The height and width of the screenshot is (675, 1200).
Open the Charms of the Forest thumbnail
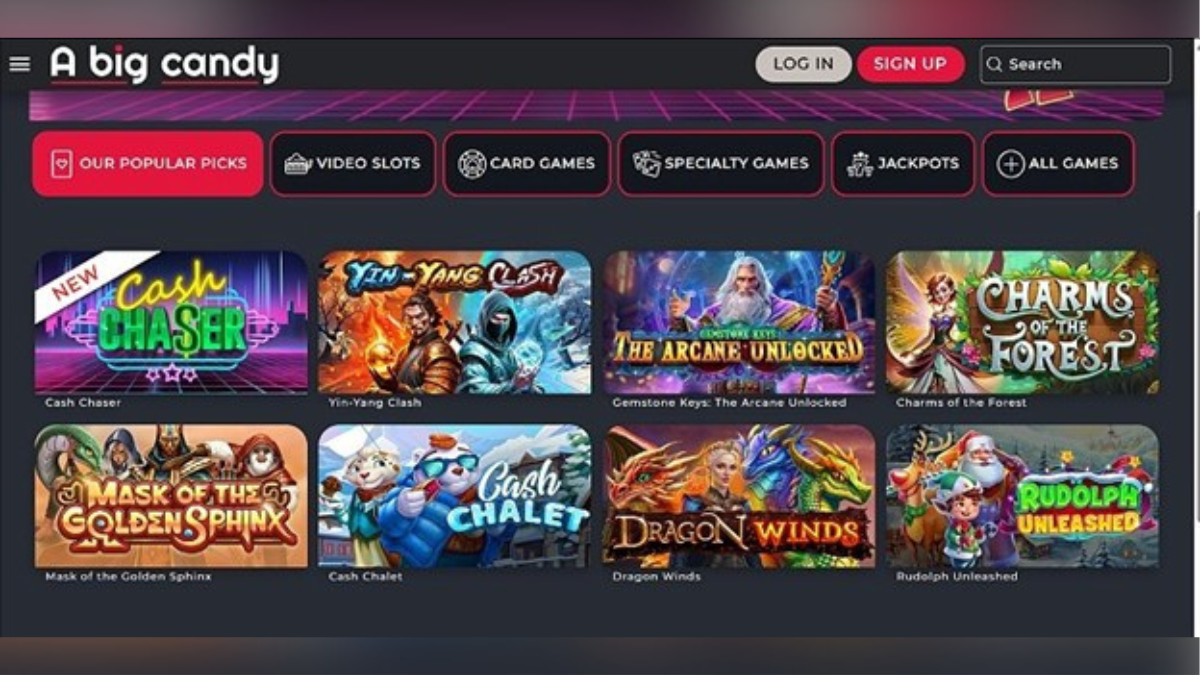pyautogui.click(x=1023, y=322)
